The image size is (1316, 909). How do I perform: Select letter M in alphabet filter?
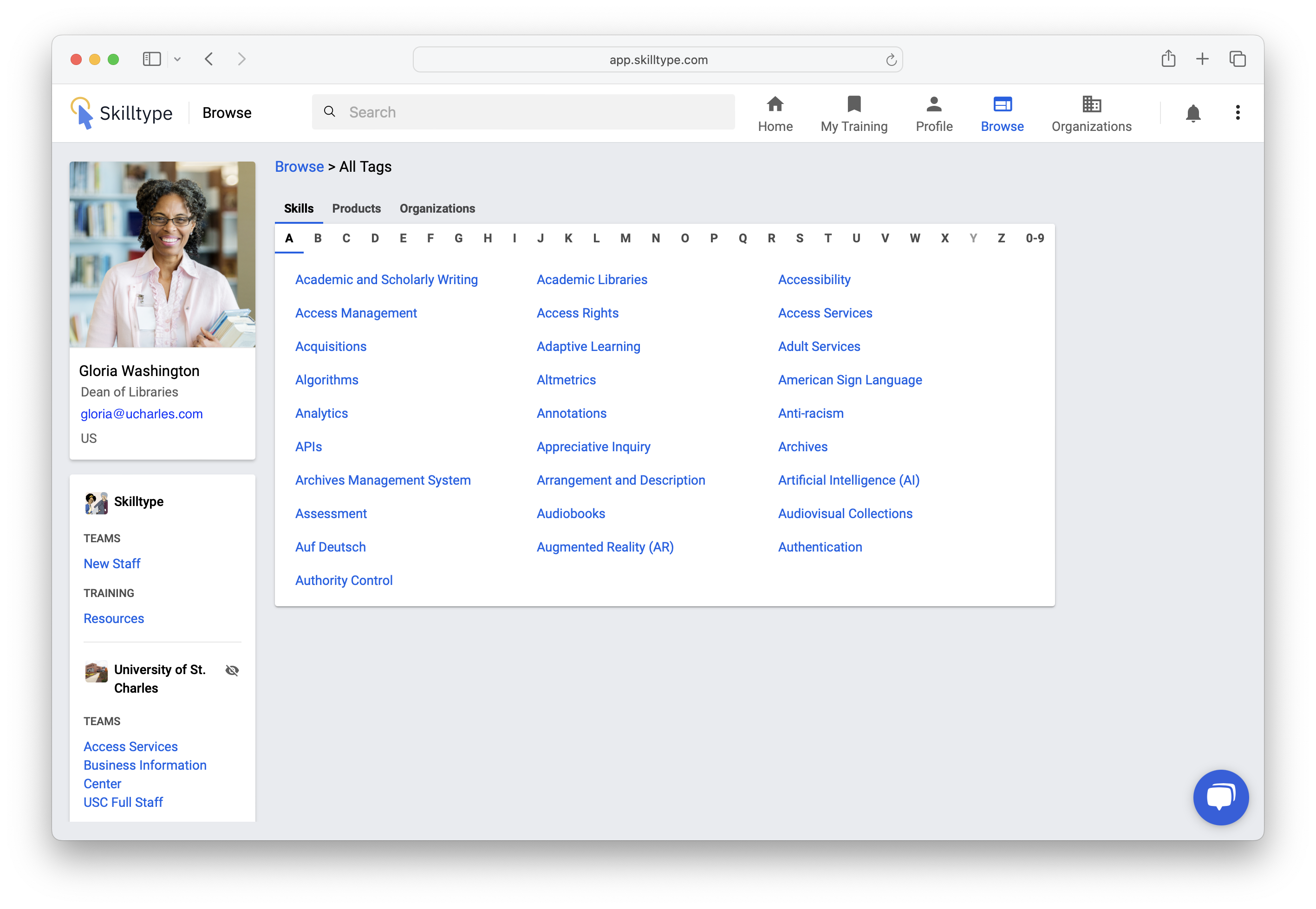click(625, 238)
